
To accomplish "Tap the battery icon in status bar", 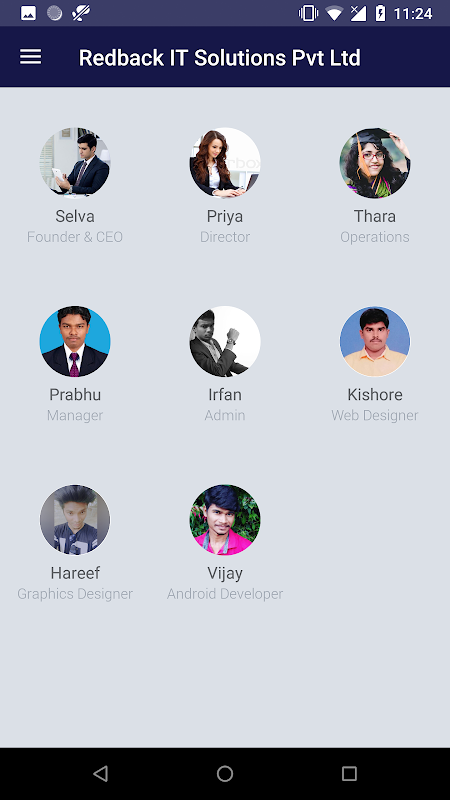I will point(381,13).
